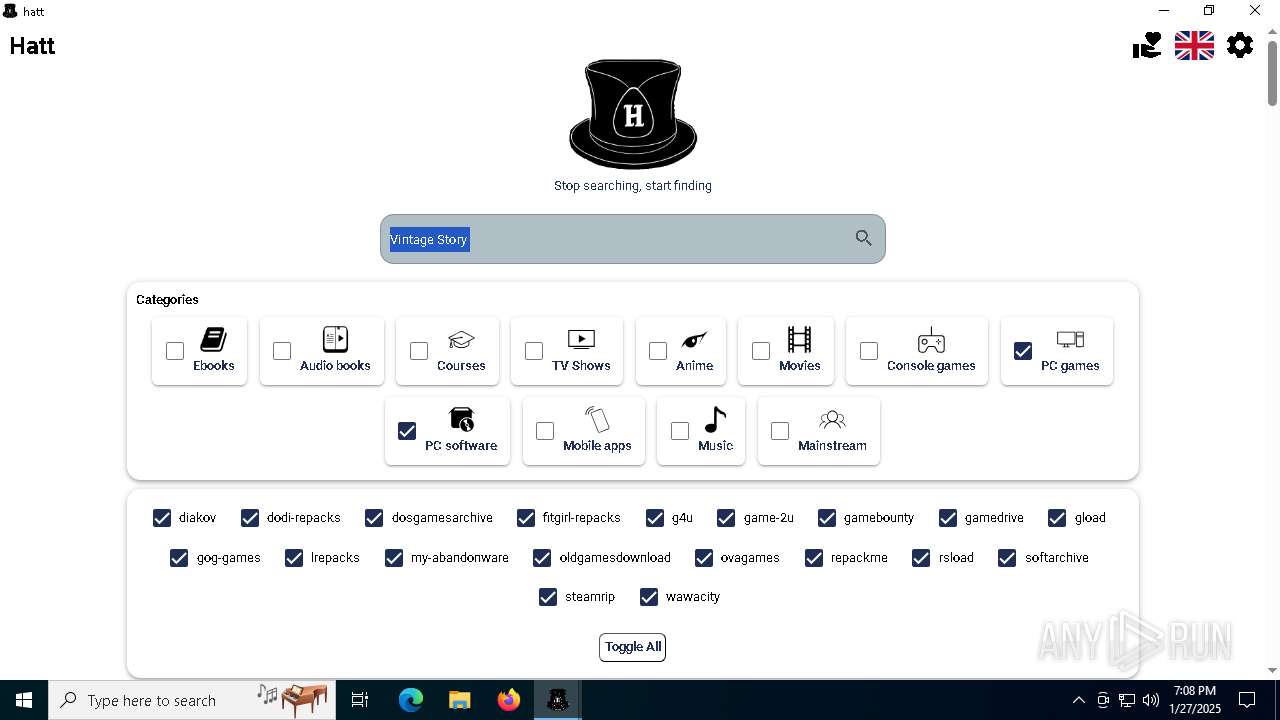Uncheck the ovagames source checkbox
Screen dimensions: 1280x720
point(704,558)
